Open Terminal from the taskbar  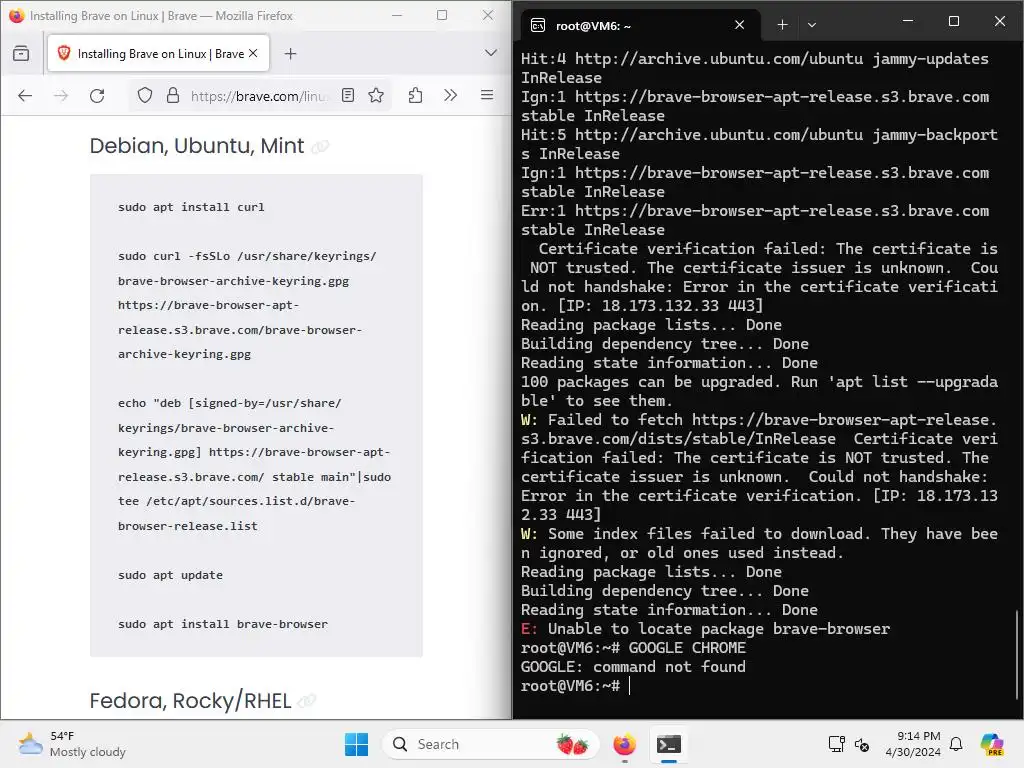[669, 744]
